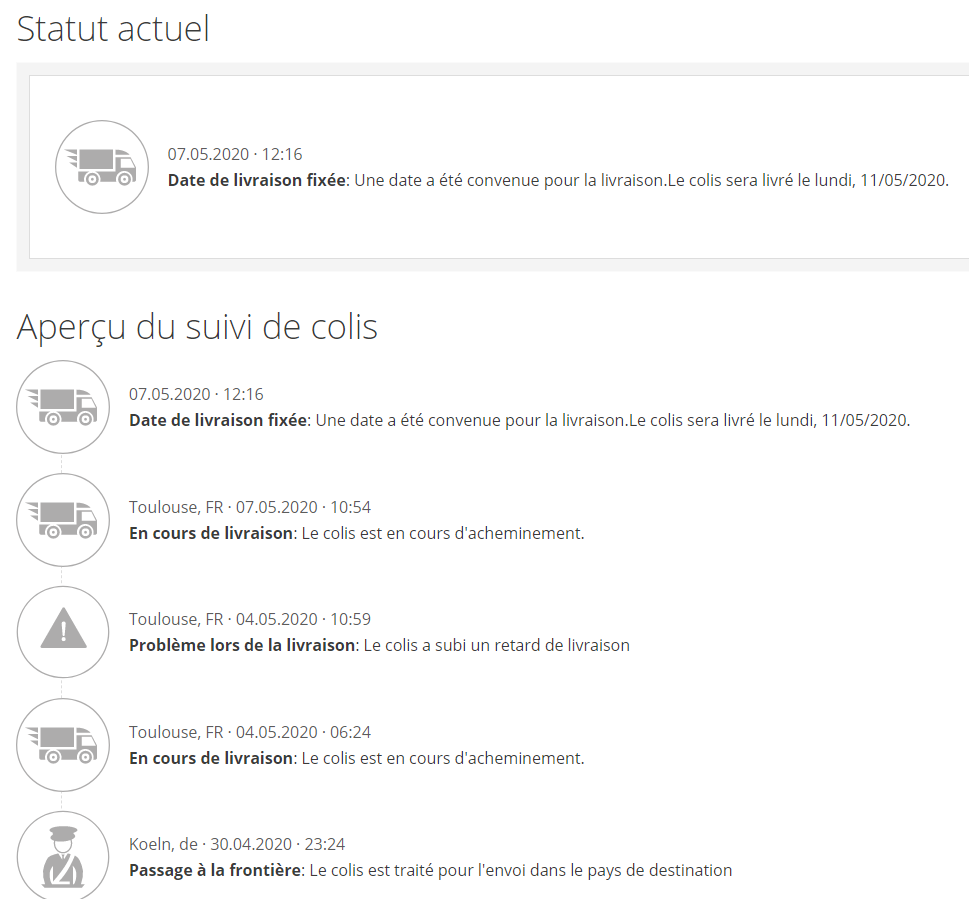Click the truck icon for Toulouse 07.05.2020 10:54
Image resolution: width=969 pixels, height=899 pixels.
pos(63,519)
